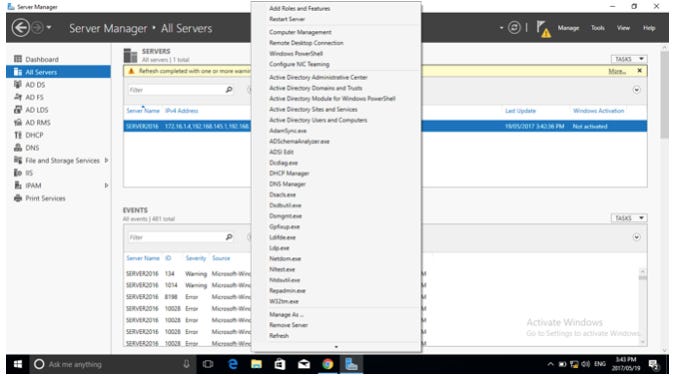Open the Action Center notification icon

pos(654,364)
